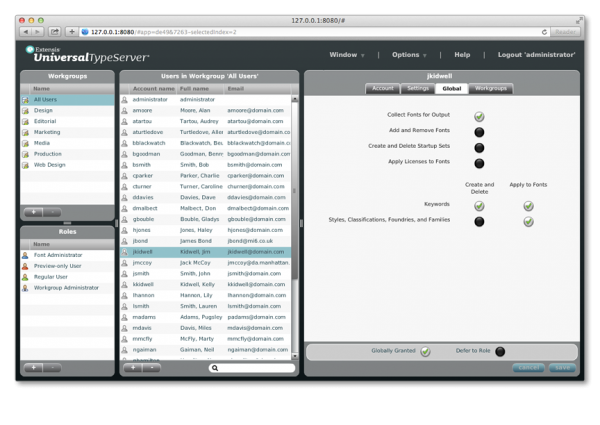The image size is (600, 425).
Task: Switch to the Workgroups tab
Action: [491, 88]
